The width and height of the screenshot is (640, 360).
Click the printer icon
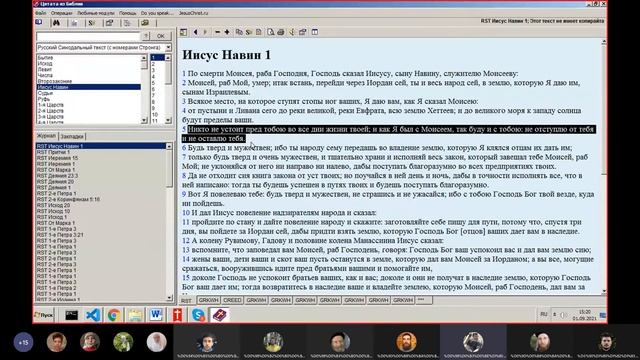coord(281,32)
